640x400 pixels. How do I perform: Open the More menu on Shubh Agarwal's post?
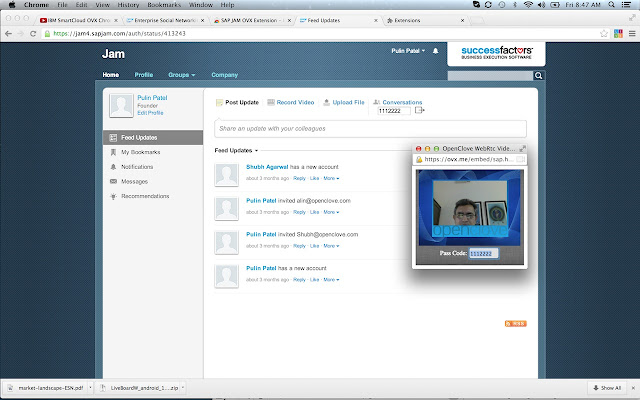pos(331,178)
